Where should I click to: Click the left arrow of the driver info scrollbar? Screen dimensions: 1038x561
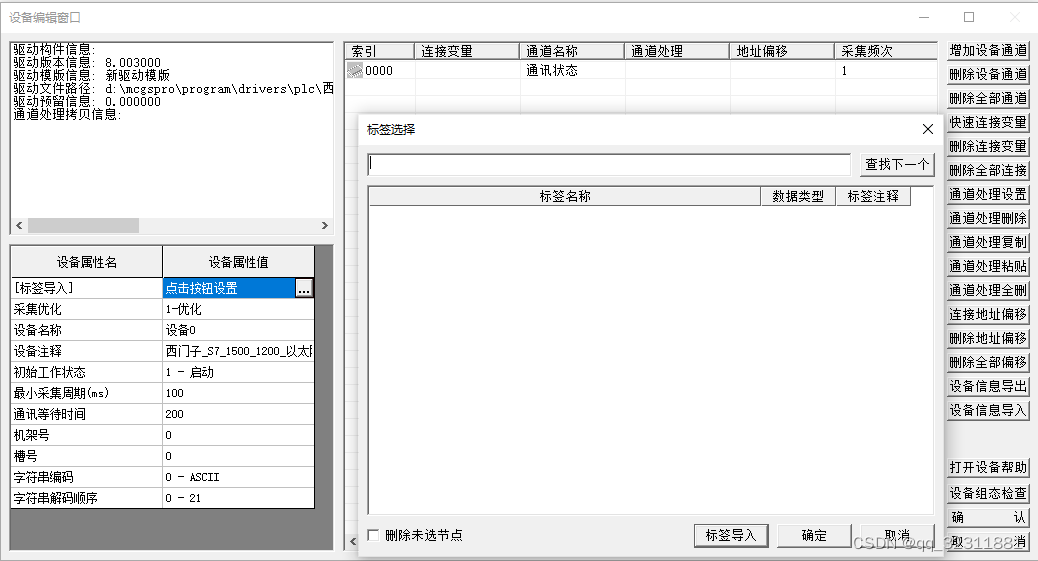[x=19, y=225]
